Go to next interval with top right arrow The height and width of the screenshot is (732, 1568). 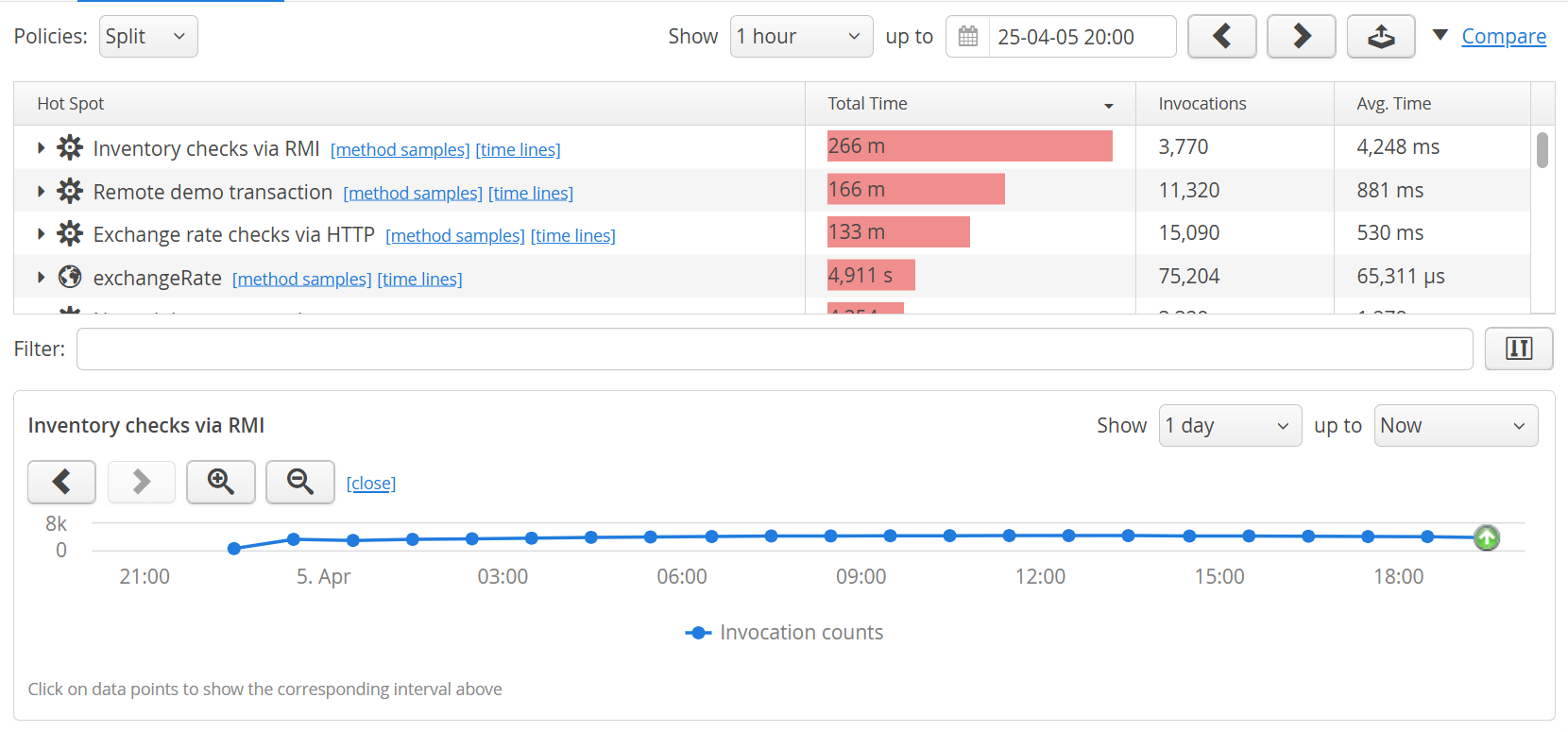[1301, 37]
